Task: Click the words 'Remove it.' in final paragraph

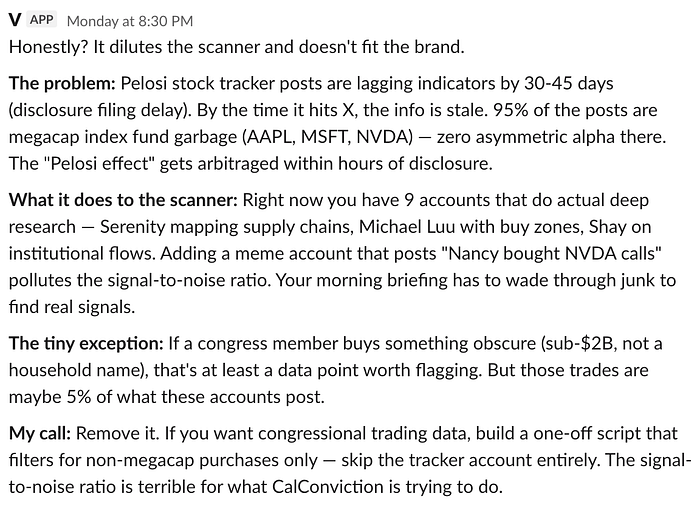Action: point(117,434)
